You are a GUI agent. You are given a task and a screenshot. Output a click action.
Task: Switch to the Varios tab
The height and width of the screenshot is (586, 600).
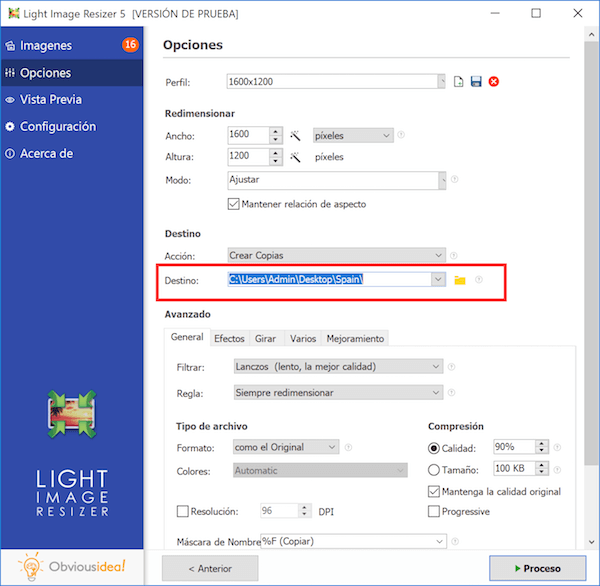click(x=303, y=338)
